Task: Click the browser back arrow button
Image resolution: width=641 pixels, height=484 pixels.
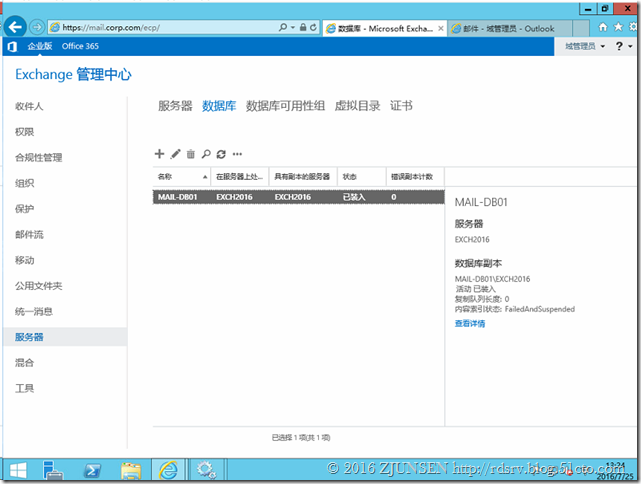Action: (x=15, y=27)
